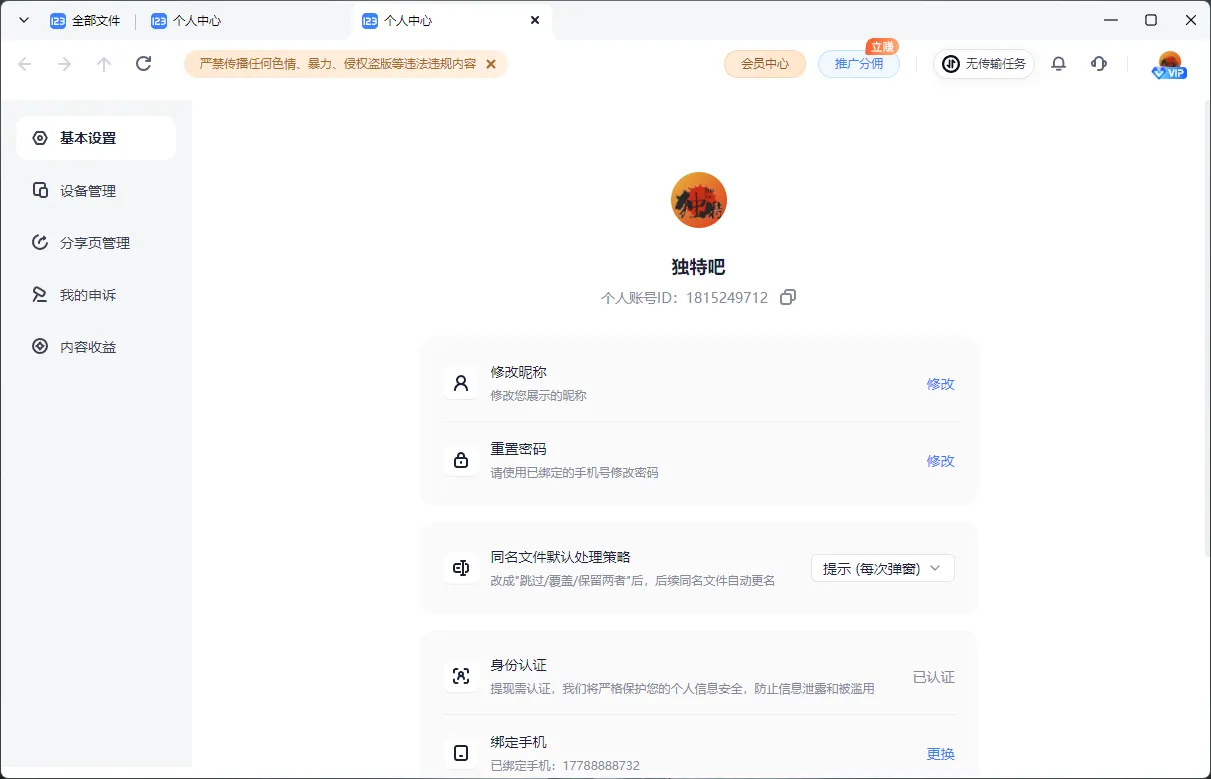Copy the account ID with the copy icon
Image resolution: width=1211 pixels, height=779 pixels.
click(x=788, y=297)
